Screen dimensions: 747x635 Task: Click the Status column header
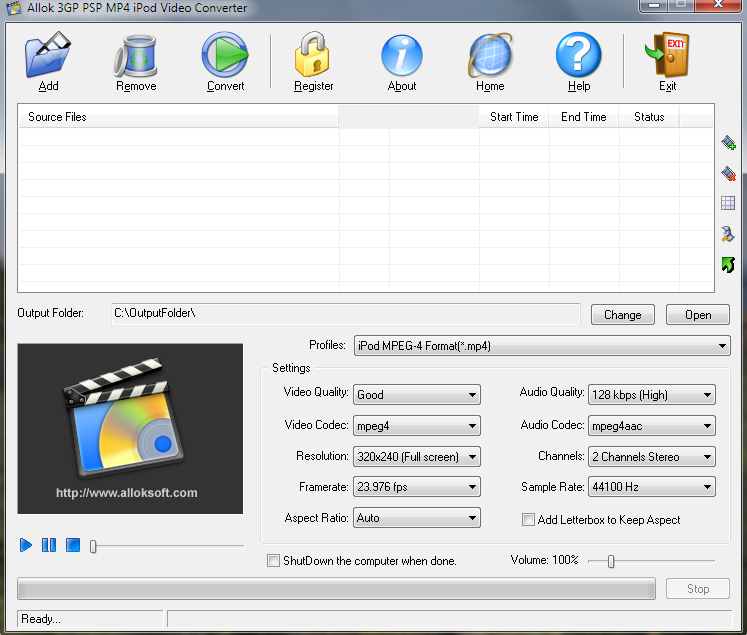[649, 117]
